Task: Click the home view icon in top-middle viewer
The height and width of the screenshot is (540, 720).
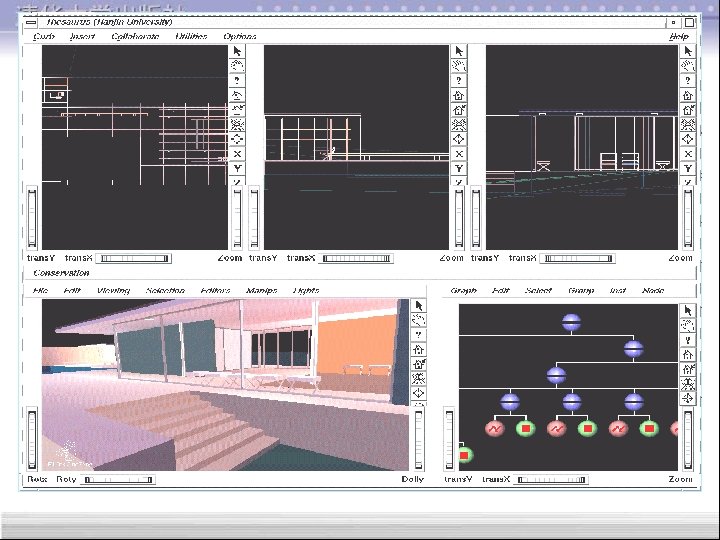Action: tap(459, 95)
